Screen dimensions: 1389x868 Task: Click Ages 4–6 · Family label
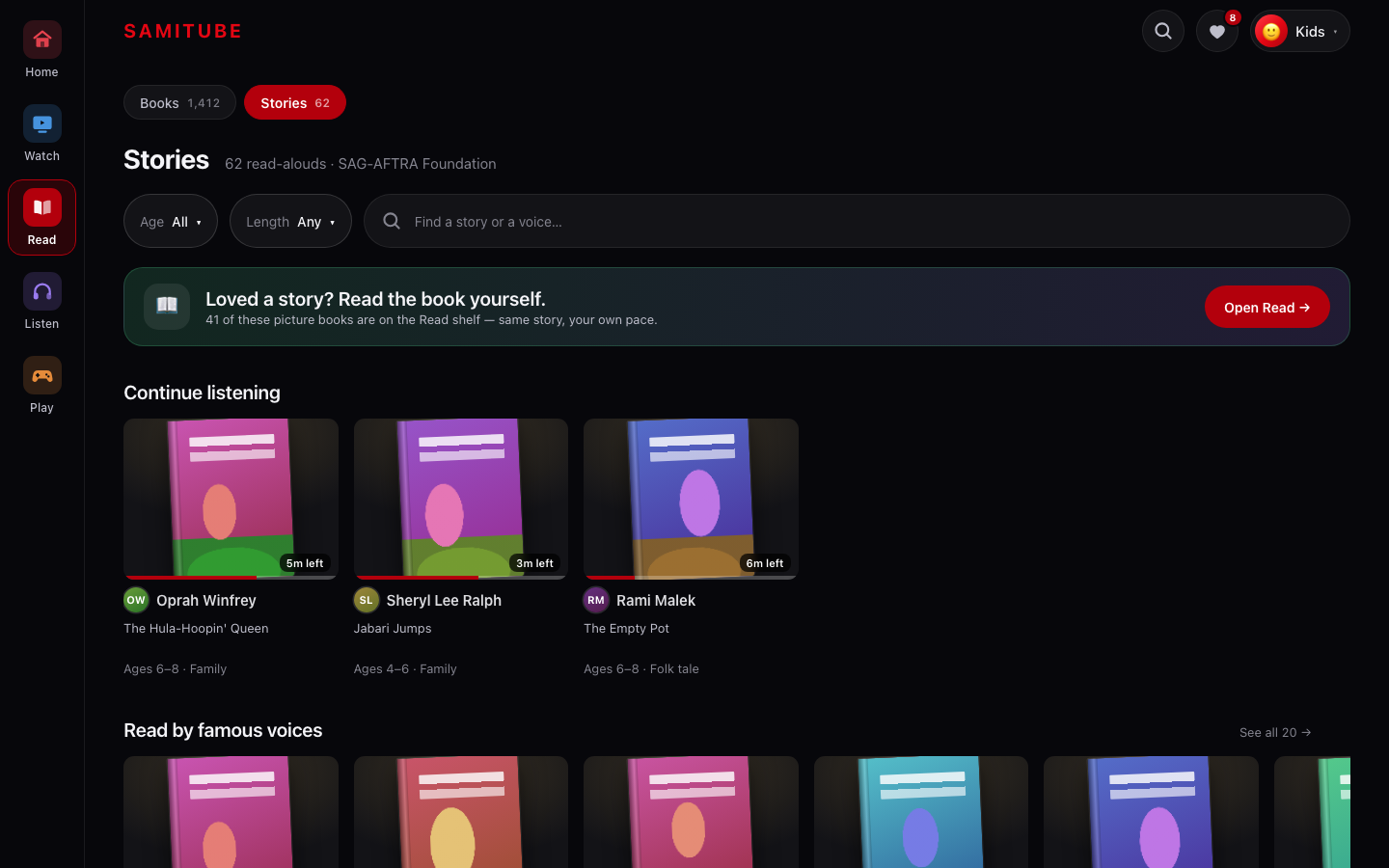(405, 668)
